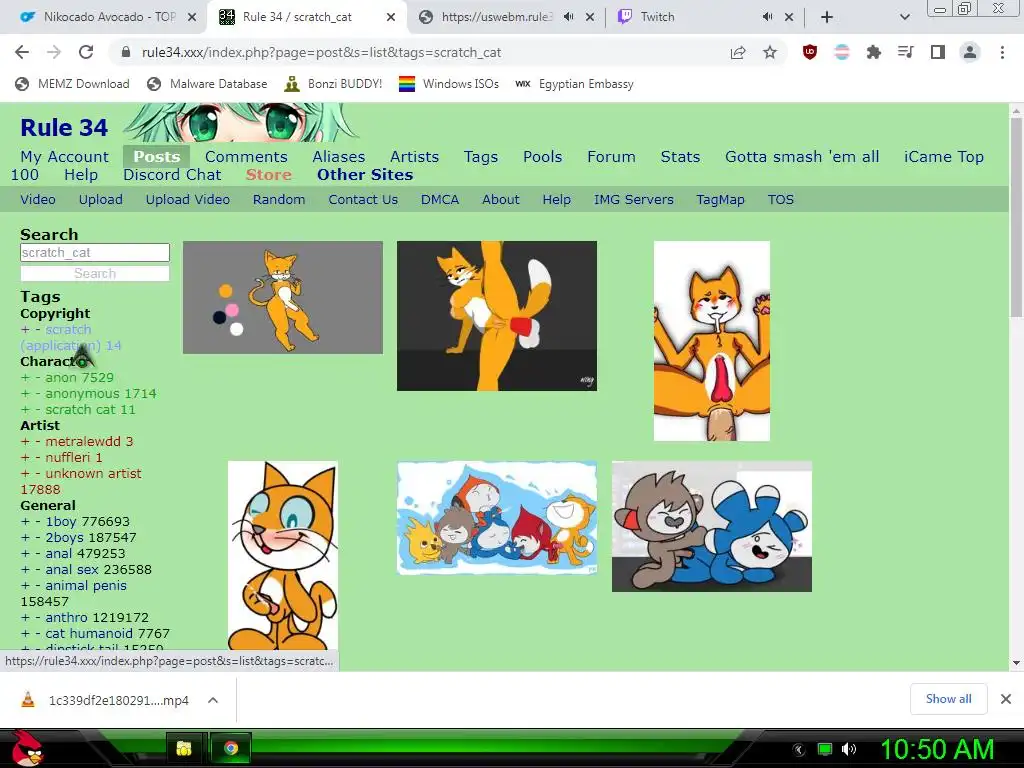1024x768 pixels.
Task: Click the padlock site info icon
Action: point(126,52)
